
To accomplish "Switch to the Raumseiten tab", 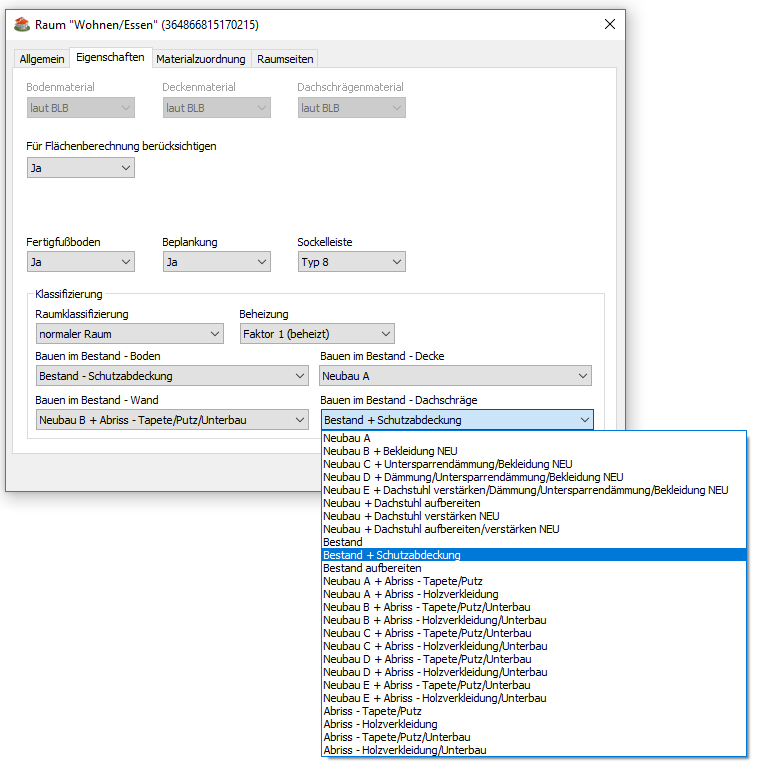I will pos(285,59).
